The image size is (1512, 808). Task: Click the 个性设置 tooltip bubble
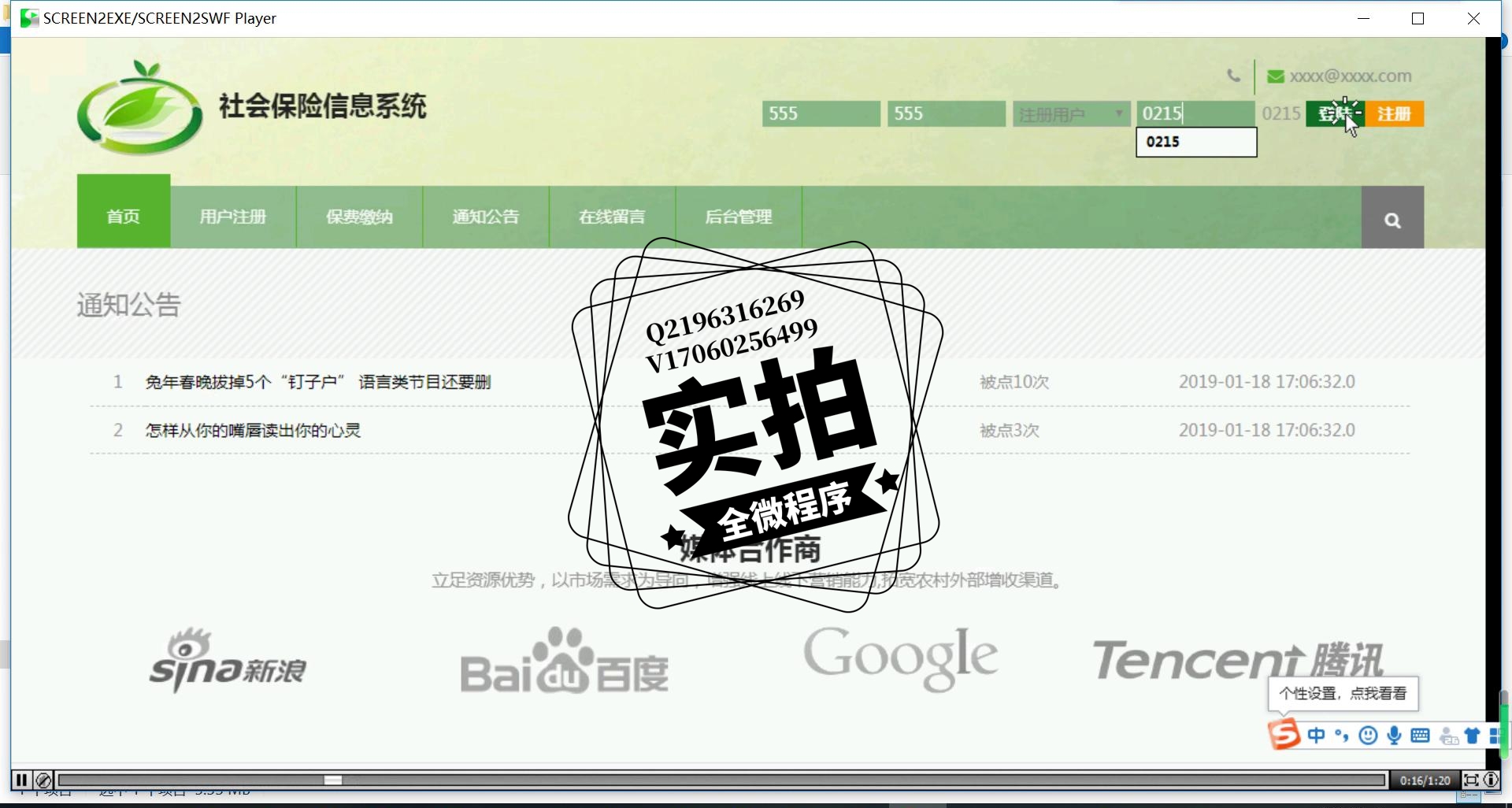(1343, 693)
